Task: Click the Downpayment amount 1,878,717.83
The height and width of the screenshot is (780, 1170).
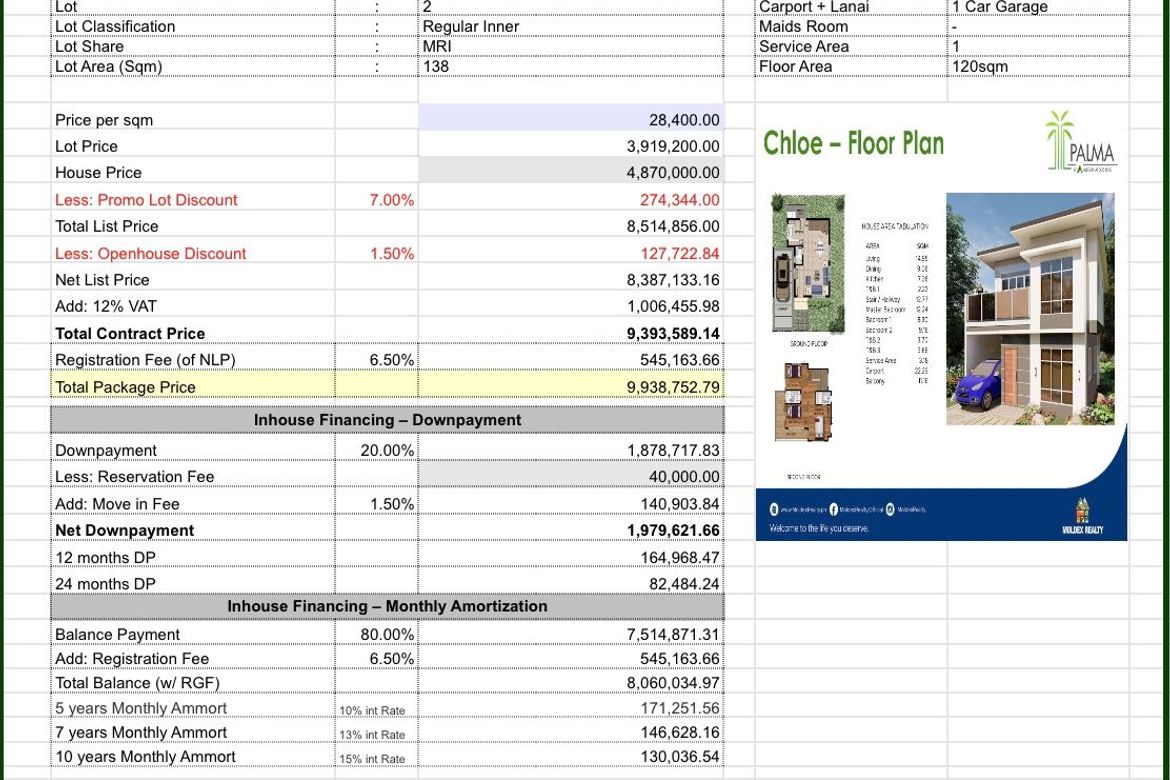Action: click(x=673, y=451)
